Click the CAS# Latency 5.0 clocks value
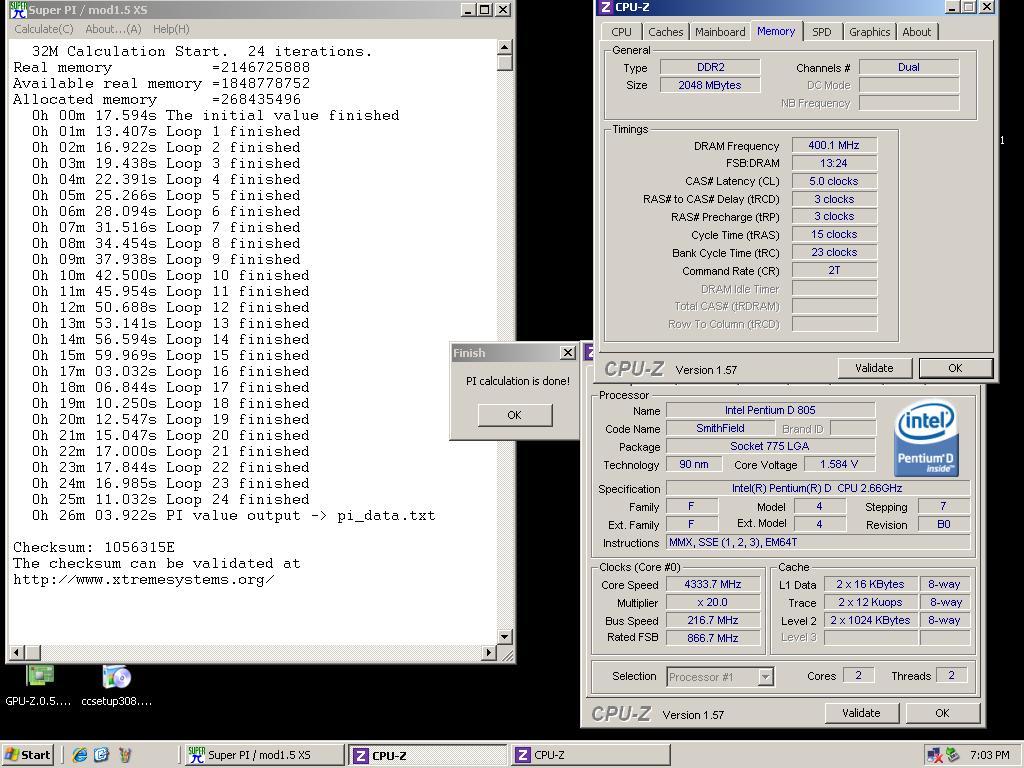 (834, 182)
